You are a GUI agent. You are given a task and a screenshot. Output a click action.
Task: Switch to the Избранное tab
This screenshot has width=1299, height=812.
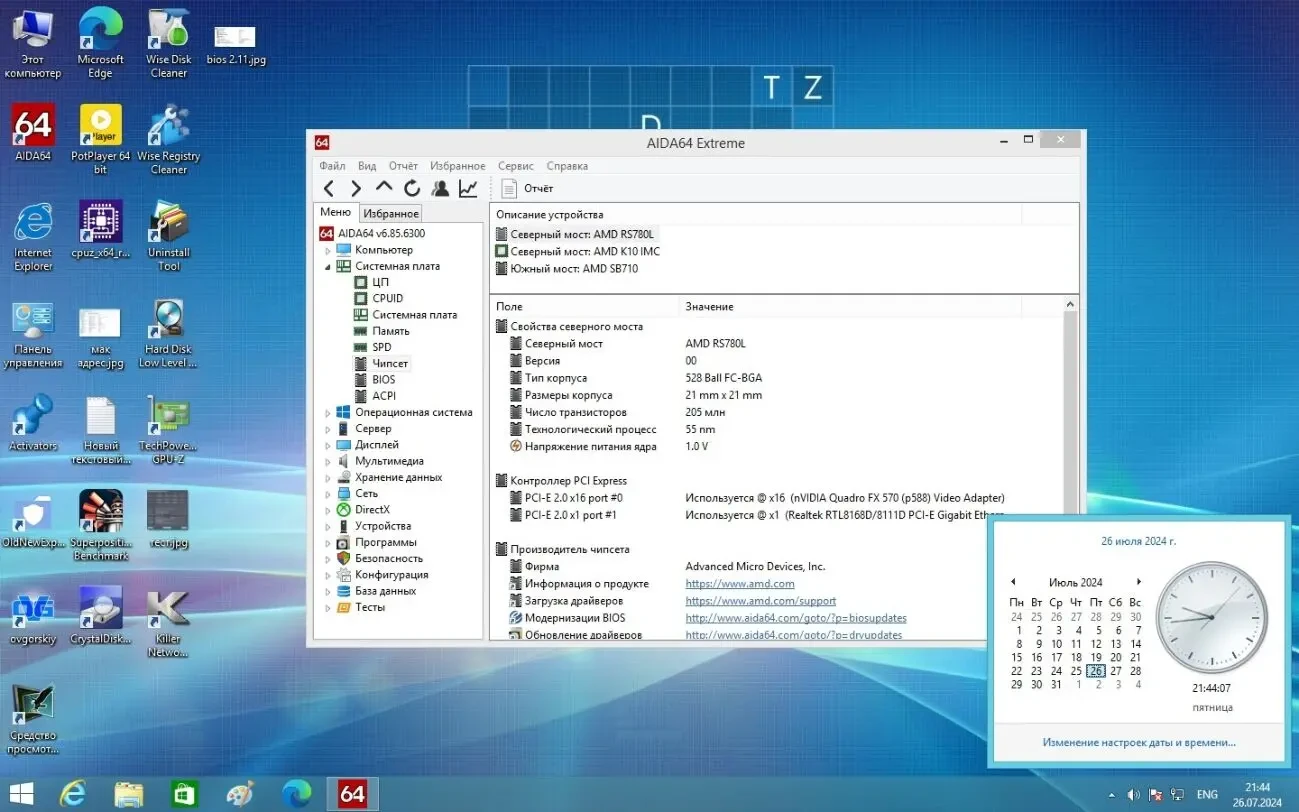click(390, 213)
